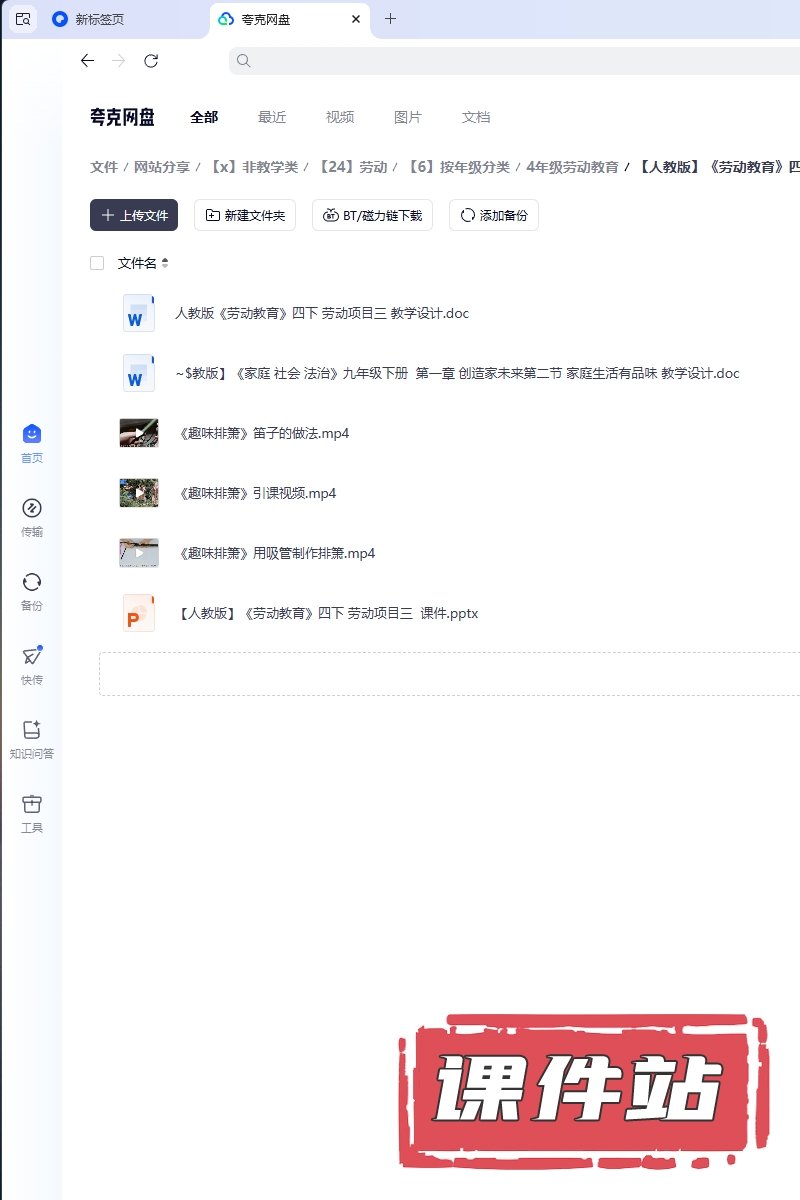
Task: Click the BT/磁力链下载 button
Action: [x=372, y=215]
